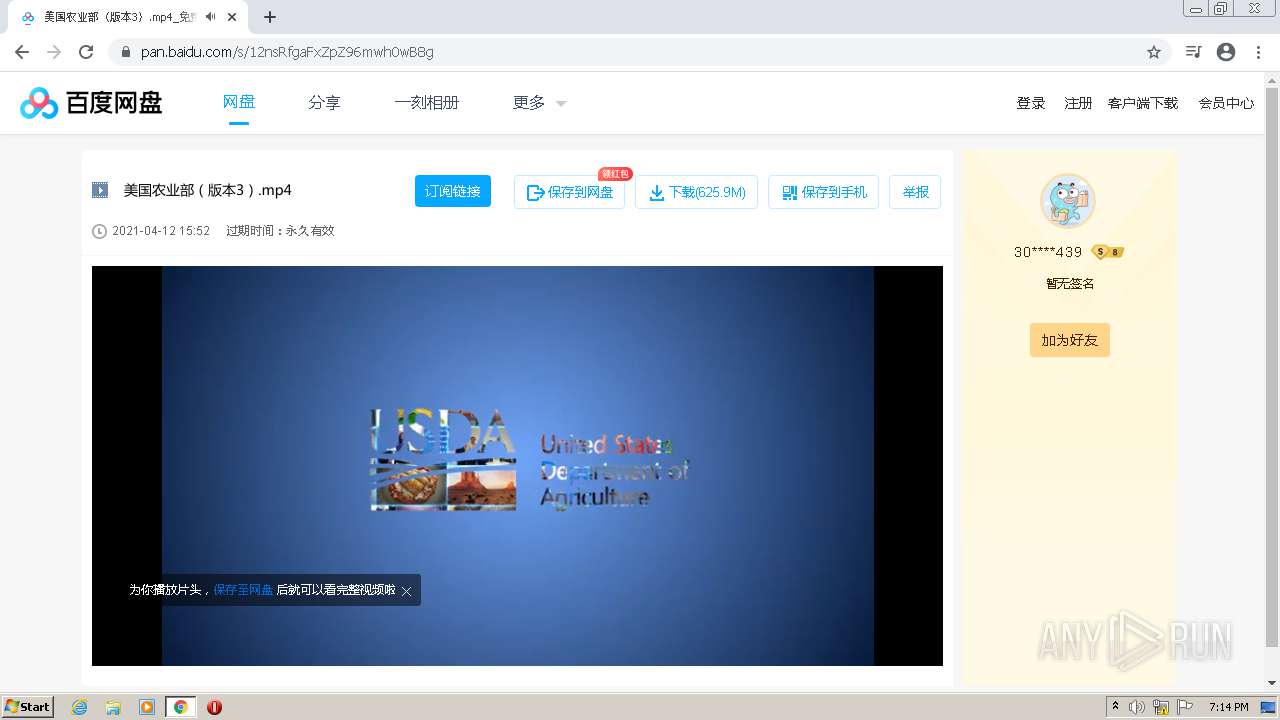This screenshot has width=1280, height=720.
Task: Open 会员中心 link
Action: [x=1226, y=103]
